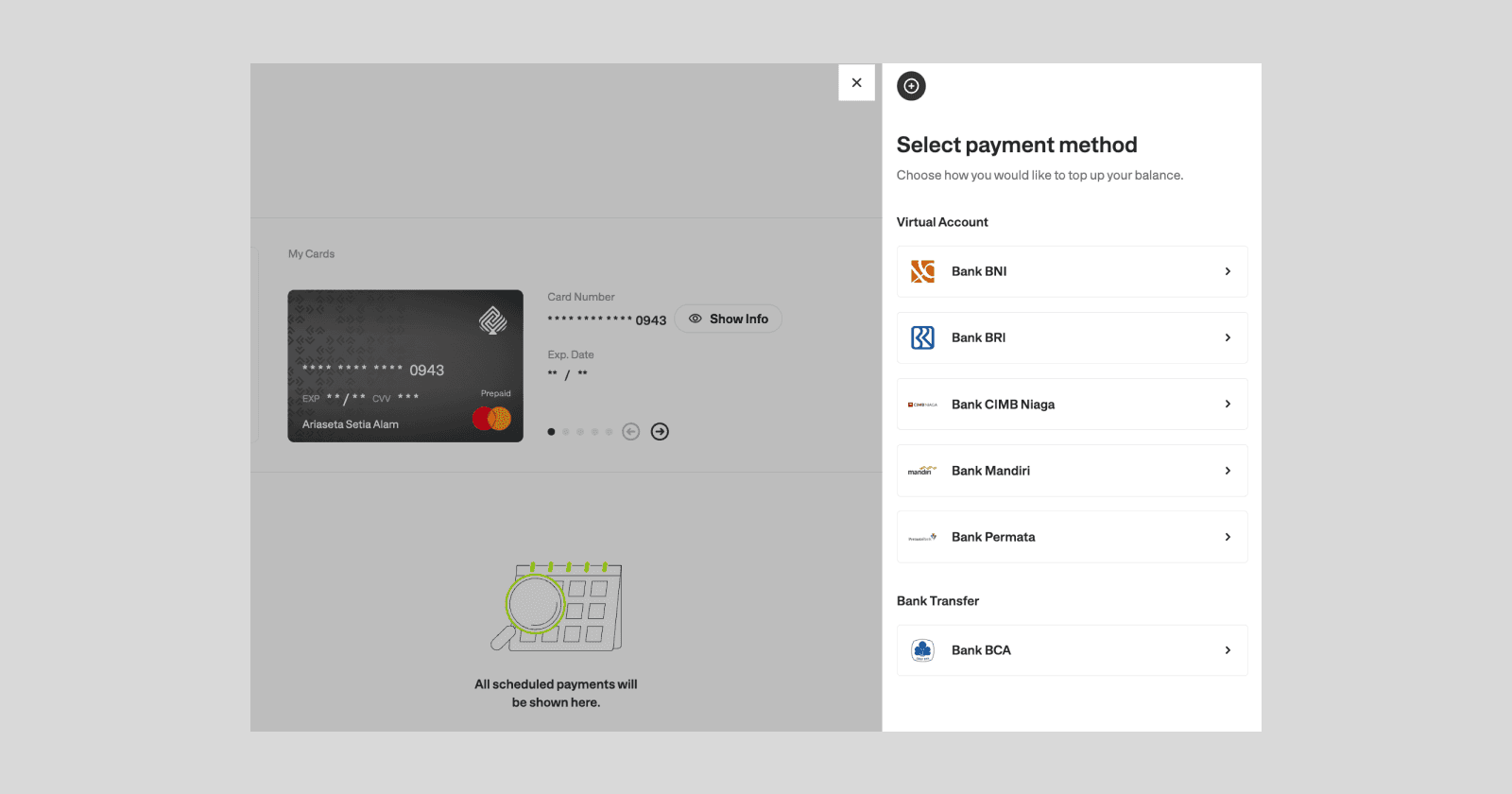Screen dimensions: 1512x794
Task: Expand the Bank BNI chevron arrow
Action: tap(1228, 271)
